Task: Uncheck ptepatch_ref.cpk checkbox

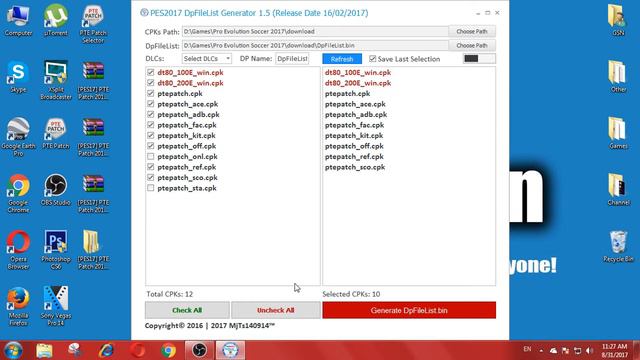Action: [x=151, y=167]
